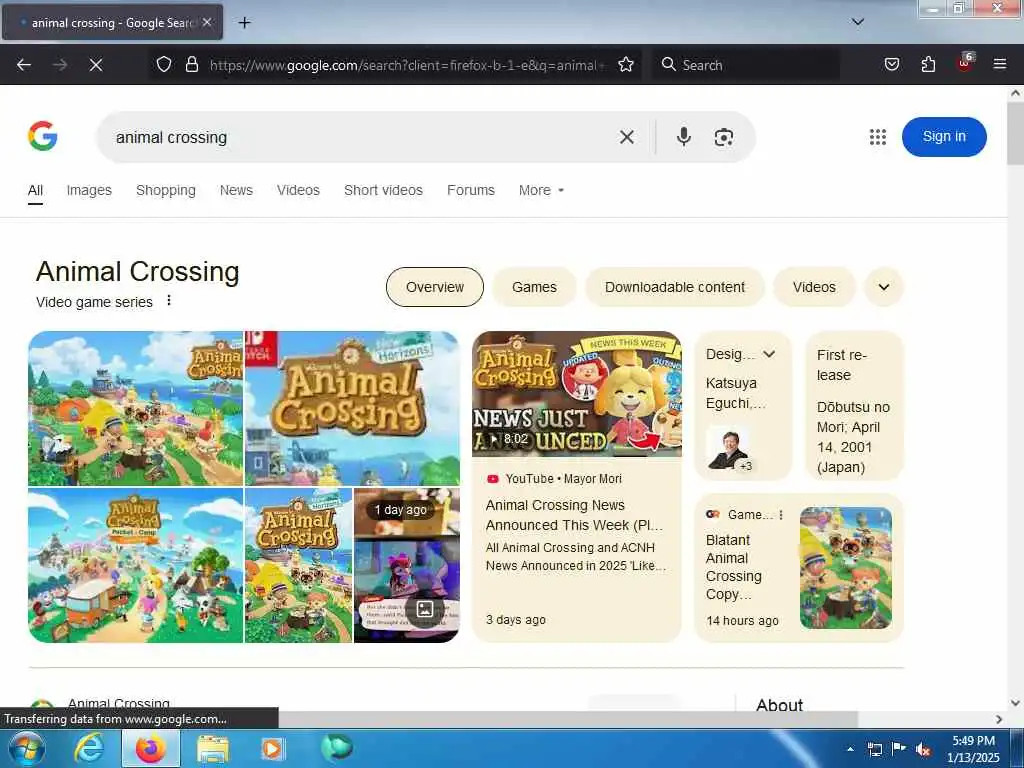The image size is (1024, 768).
Task: Open the Windows Start menu
Action: point(26,749)
